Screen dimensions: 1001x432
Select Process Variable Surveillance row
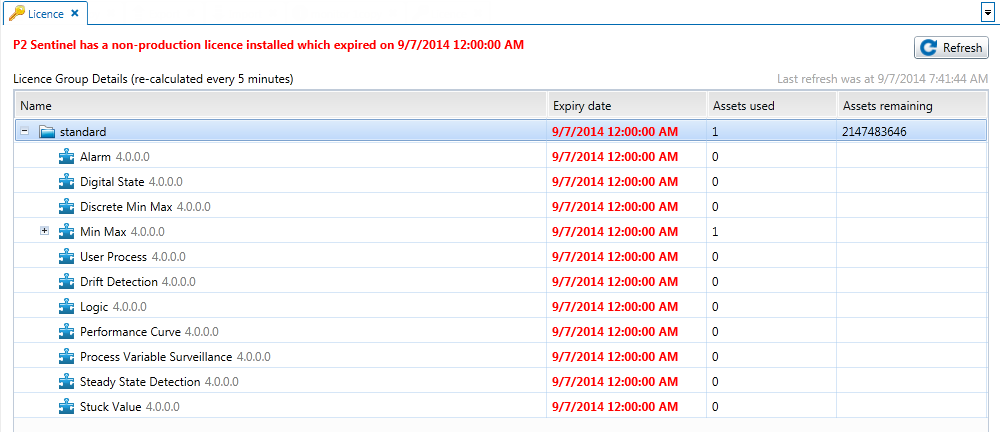coord(500,356)
